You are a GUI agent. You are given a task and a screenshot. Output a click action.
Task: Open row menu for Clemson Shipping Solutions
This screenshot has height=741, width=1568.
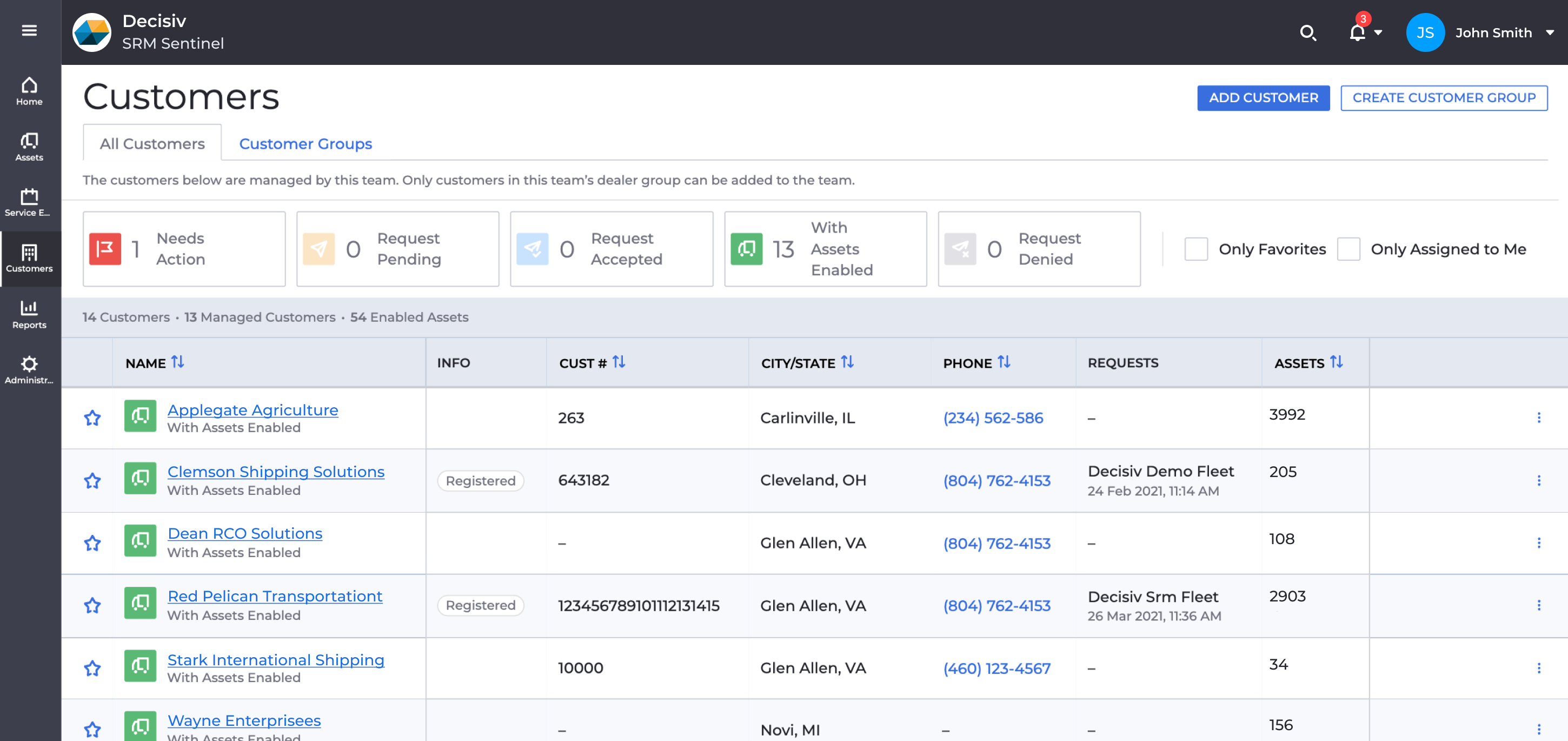1539,480
